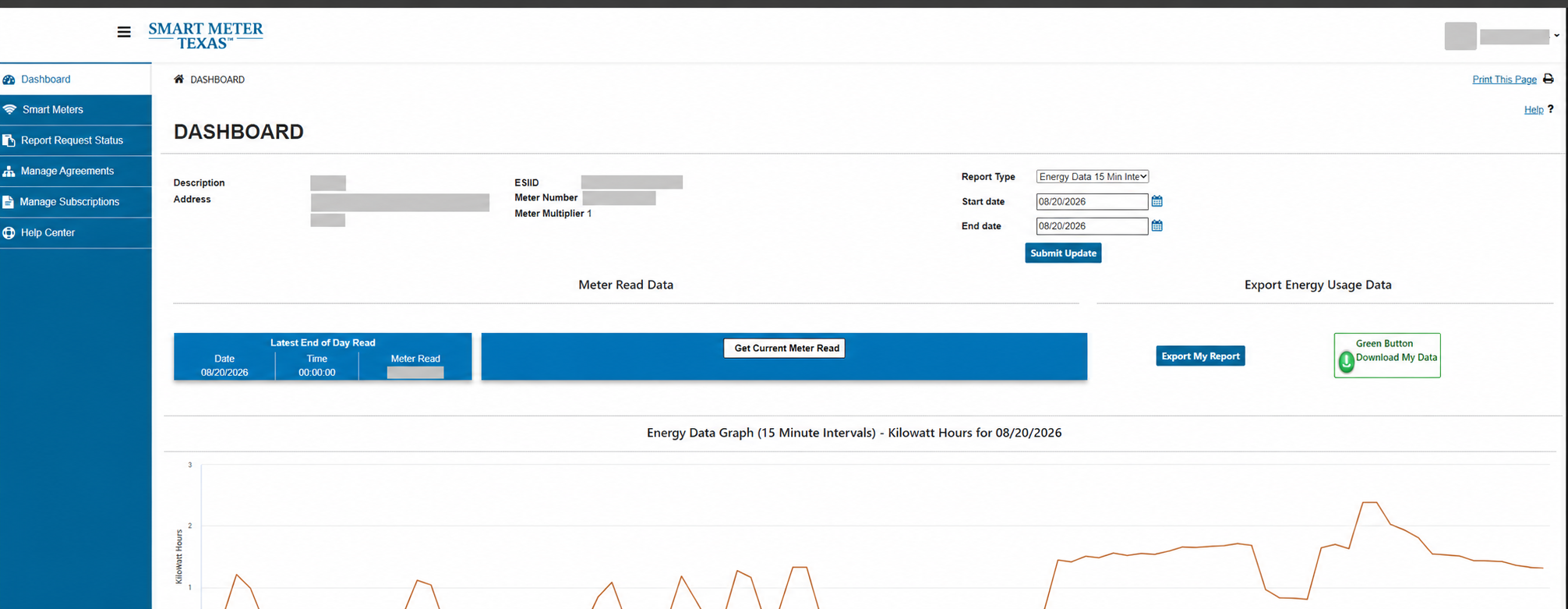The width and height of the screenshot is (1568, 609).
Task: Click the Smart Meter Texas logo
Action: click(206, 36)
